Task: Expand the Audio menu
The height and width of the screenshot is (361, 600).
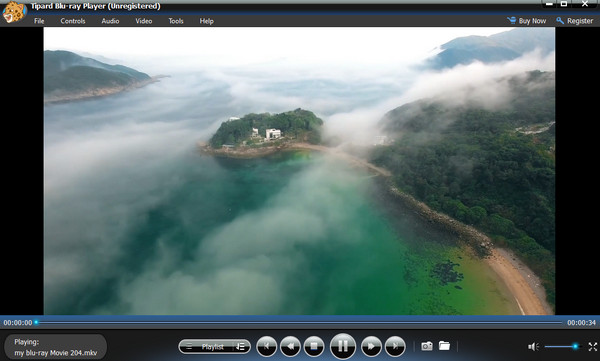Action: click(x=110, y=21)
